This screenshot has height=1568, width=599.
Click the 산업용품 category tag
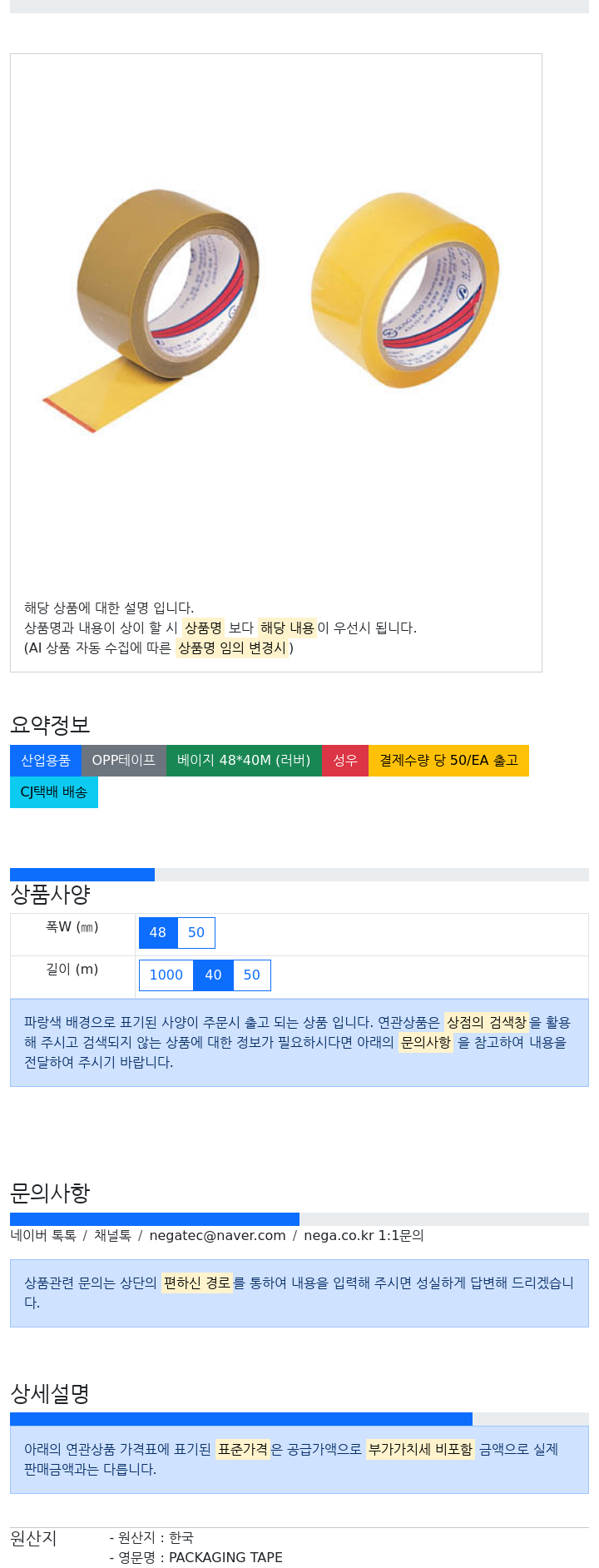(x=46, y=761)
